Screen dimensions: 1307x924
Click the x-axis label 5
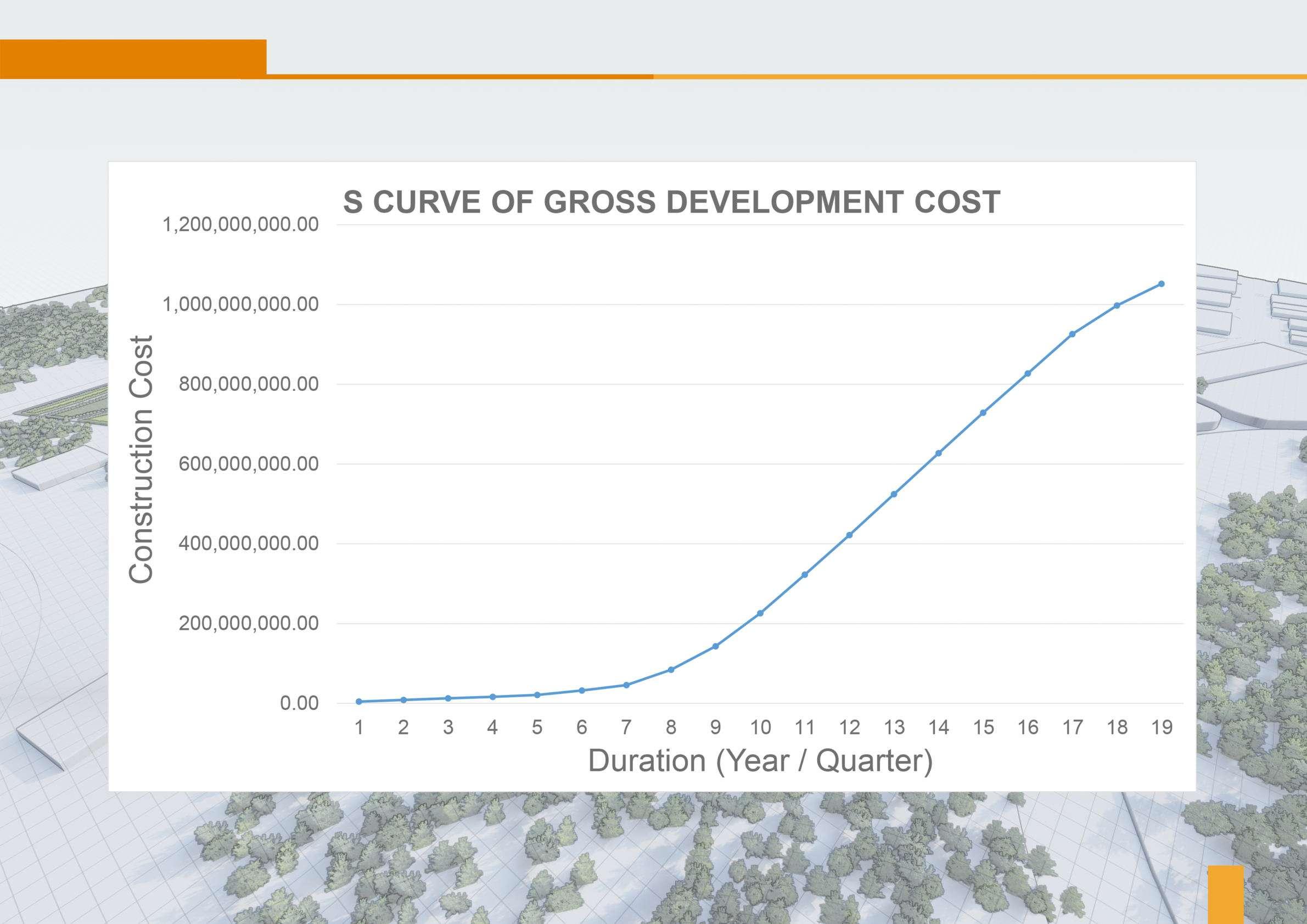537,727
